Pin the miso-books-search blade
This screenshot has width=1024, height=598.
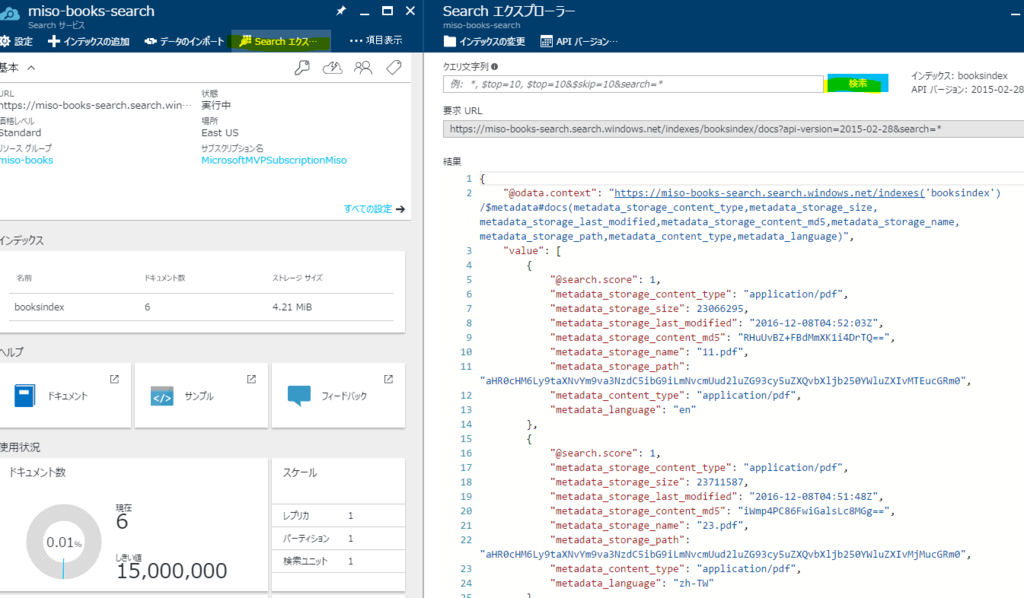pos(341,11)
